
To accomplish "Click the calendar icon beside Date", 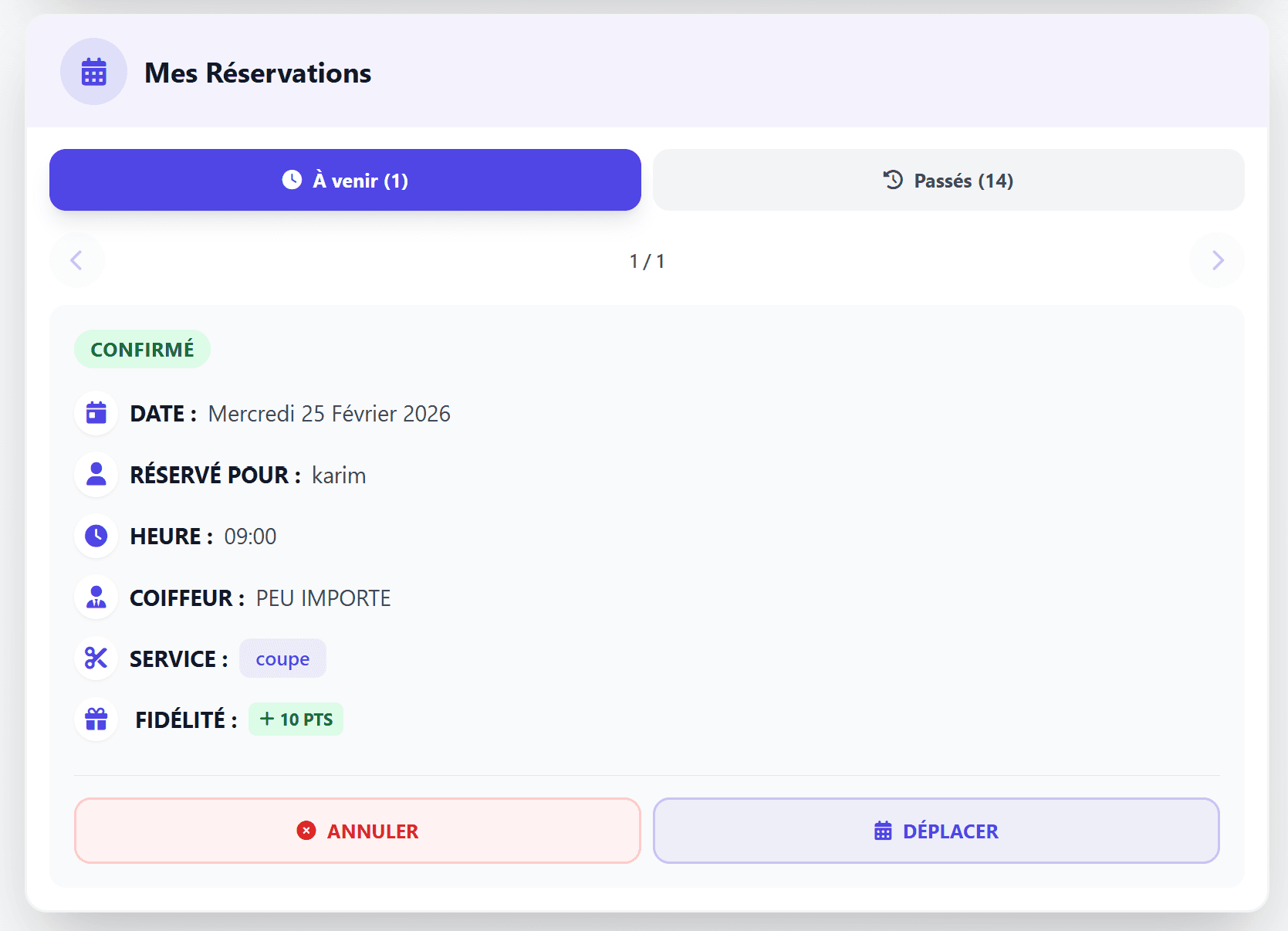I will pyautogui.click(x=96, y=413).
